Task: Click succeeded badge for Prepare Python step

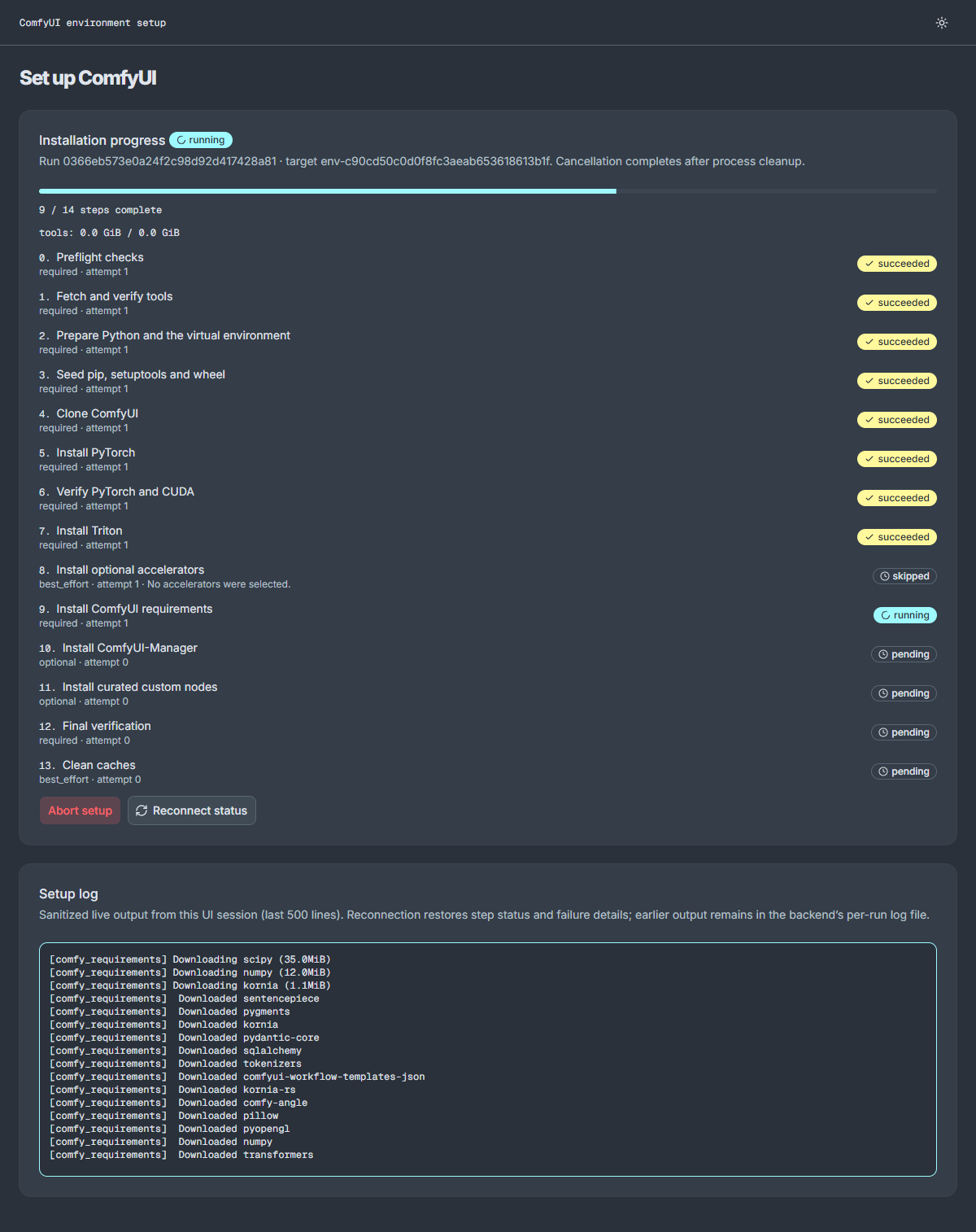Action: [897, 342]
